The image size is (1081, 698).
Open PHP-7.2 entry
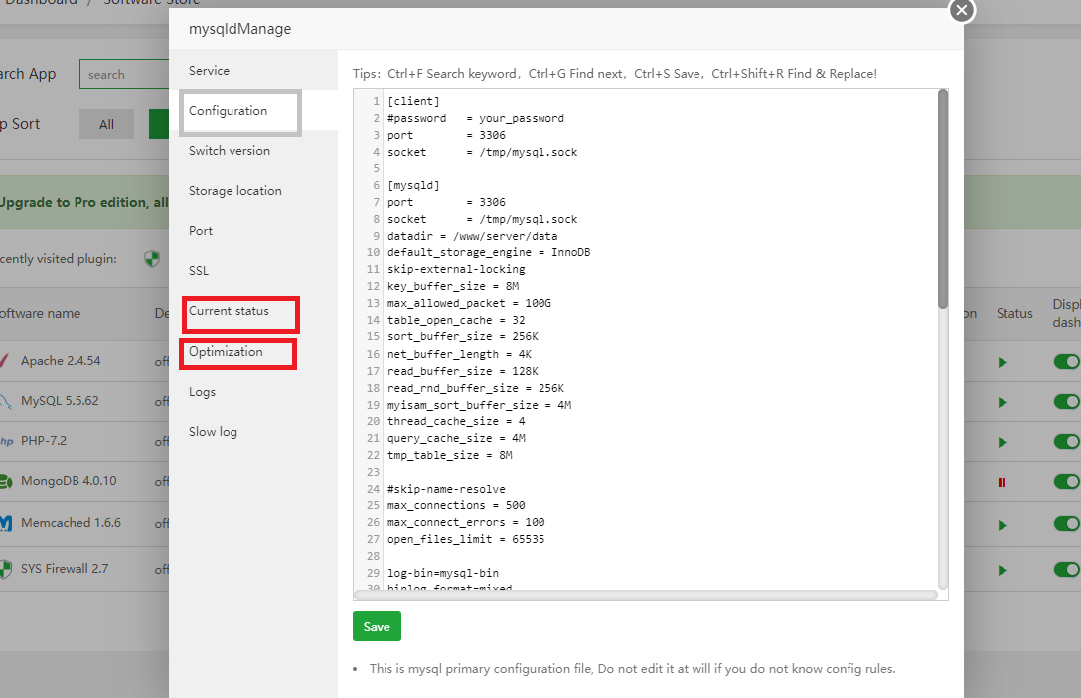tap(44, 441)
